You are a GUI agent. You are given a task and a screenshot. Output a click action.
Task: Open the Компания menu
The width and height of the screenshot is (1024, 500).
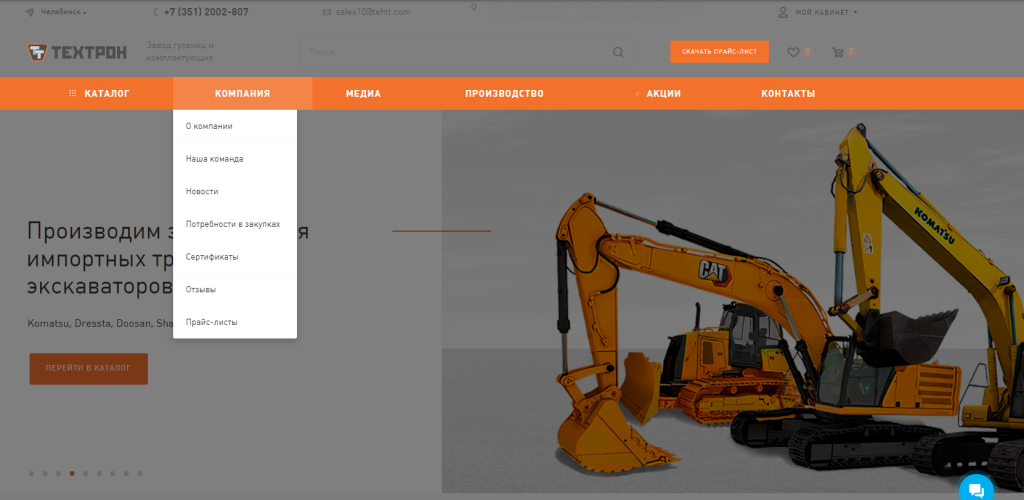click(x=242, y=94)
